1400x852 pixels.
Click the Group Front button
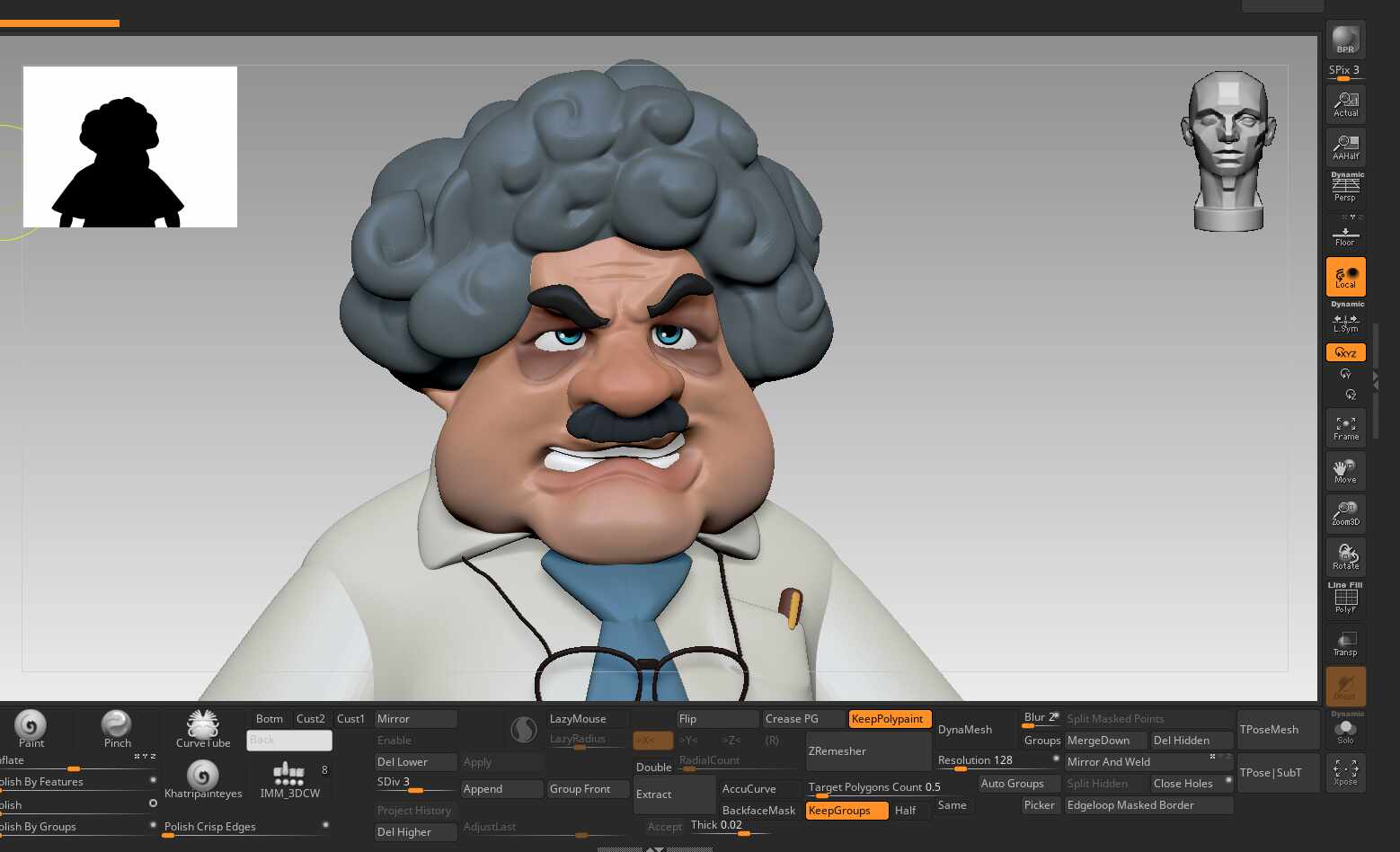pos(589,789)
